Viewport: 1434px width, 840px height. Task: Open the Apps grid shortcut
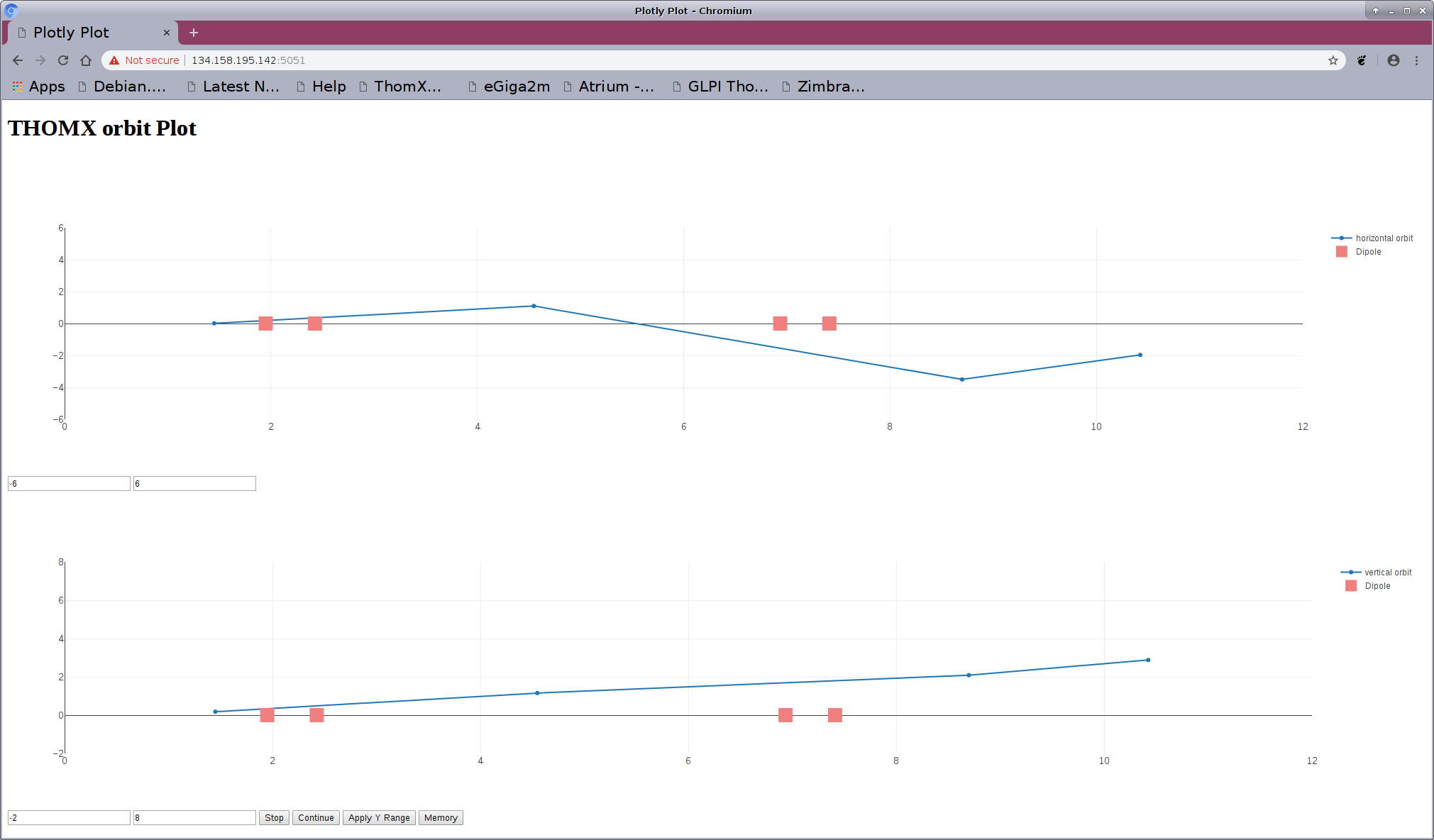click(x=39, y=87)
